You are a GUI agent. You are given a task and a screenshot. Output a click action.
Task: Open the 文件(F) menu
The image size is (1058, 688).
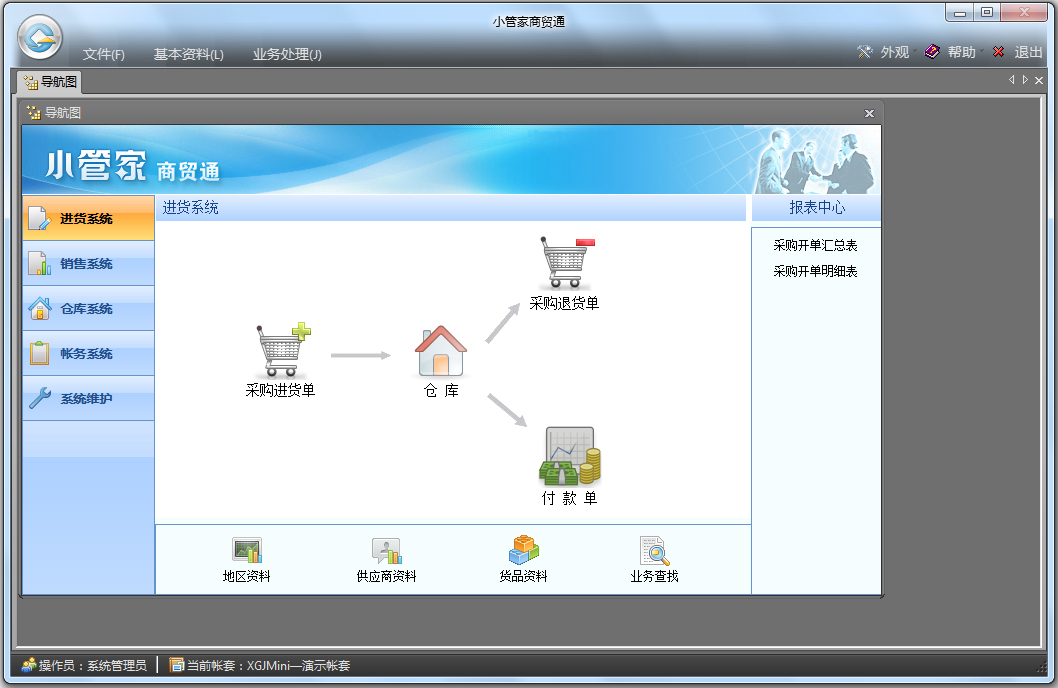[104, 55]
